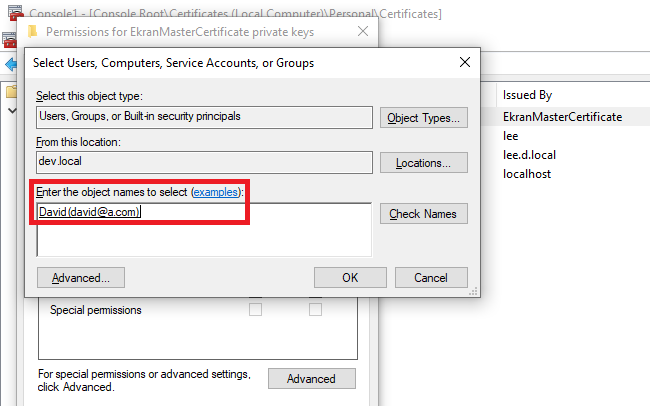Close the Select Users dialog
650x406 pixels.
464,62
